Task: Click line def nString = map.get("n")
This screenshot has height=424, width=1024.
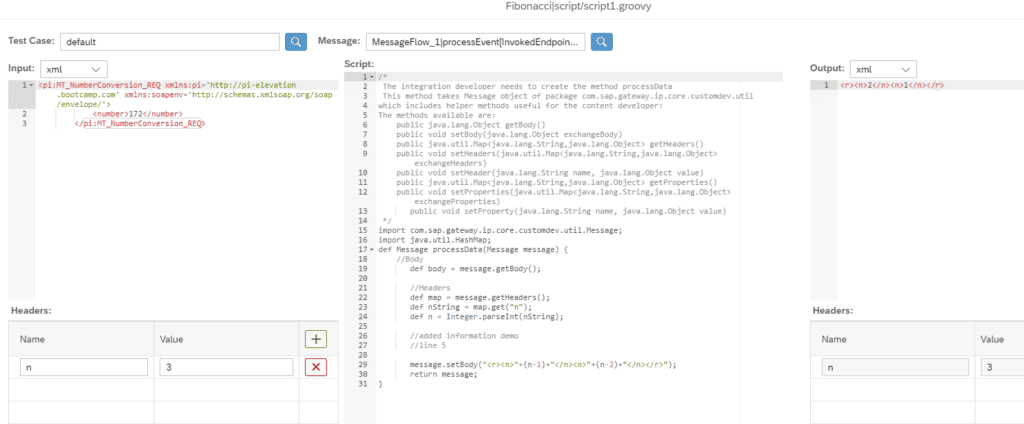Action: coord(470,307)
